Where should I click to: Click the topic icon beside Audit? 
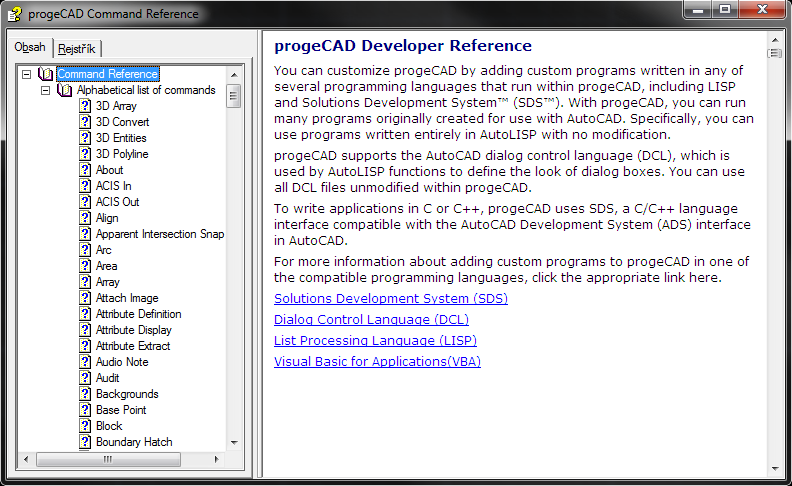coord(85,378)
